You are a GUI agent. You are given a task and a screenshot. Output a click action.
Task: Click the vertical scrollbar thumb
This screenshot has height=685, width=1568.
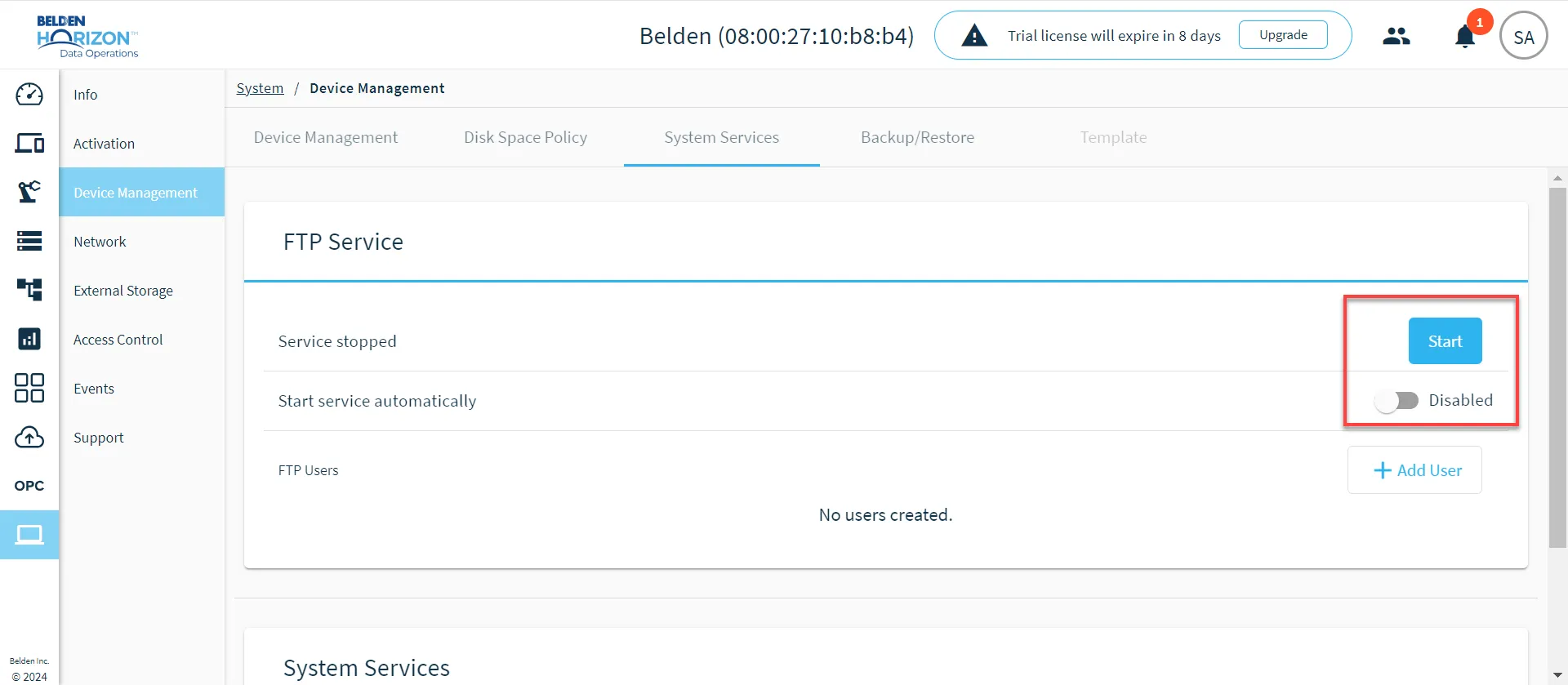click(x=1557, y=367)
